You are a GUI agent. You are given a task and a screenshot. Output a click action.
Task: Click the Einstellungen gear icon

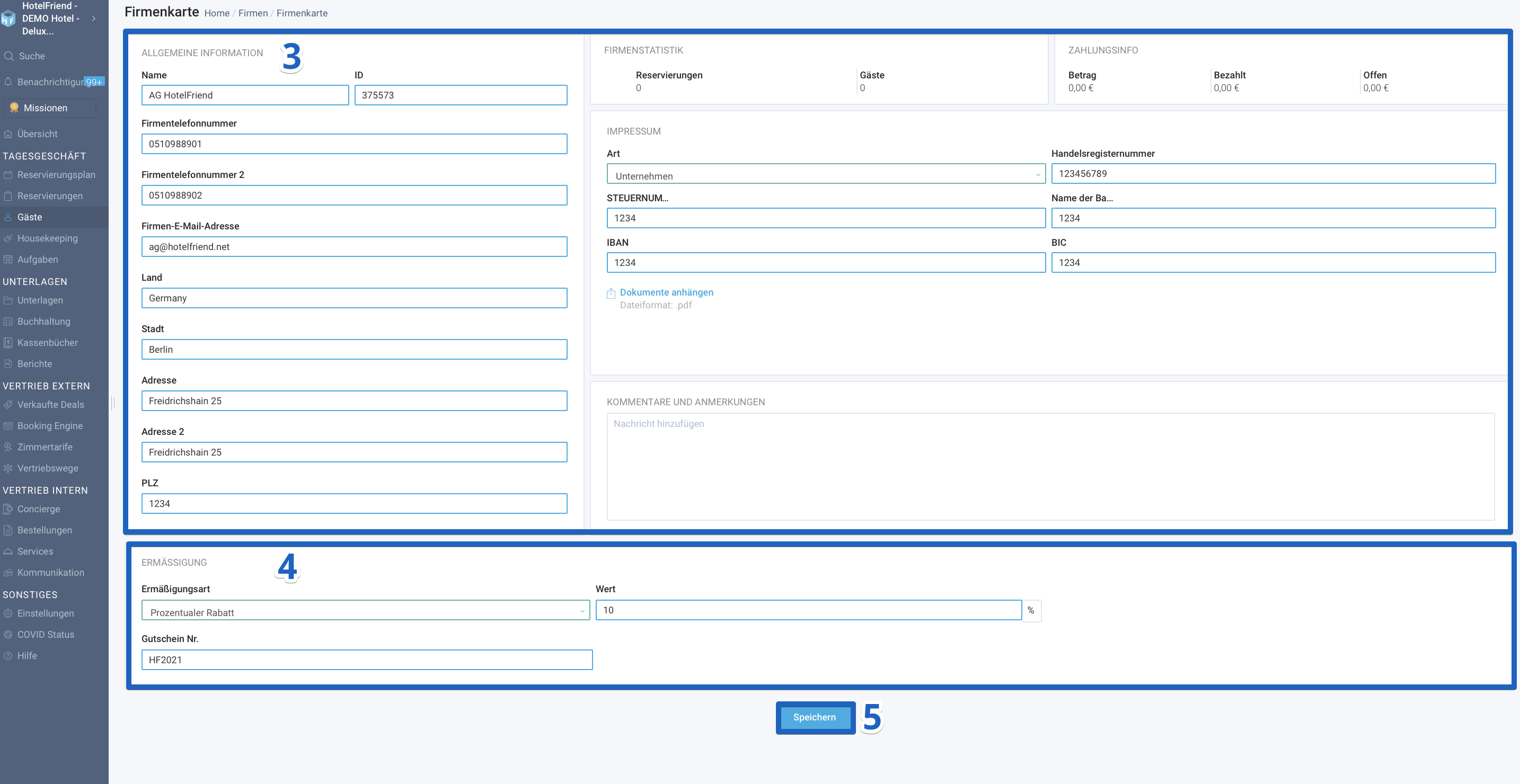8,613
